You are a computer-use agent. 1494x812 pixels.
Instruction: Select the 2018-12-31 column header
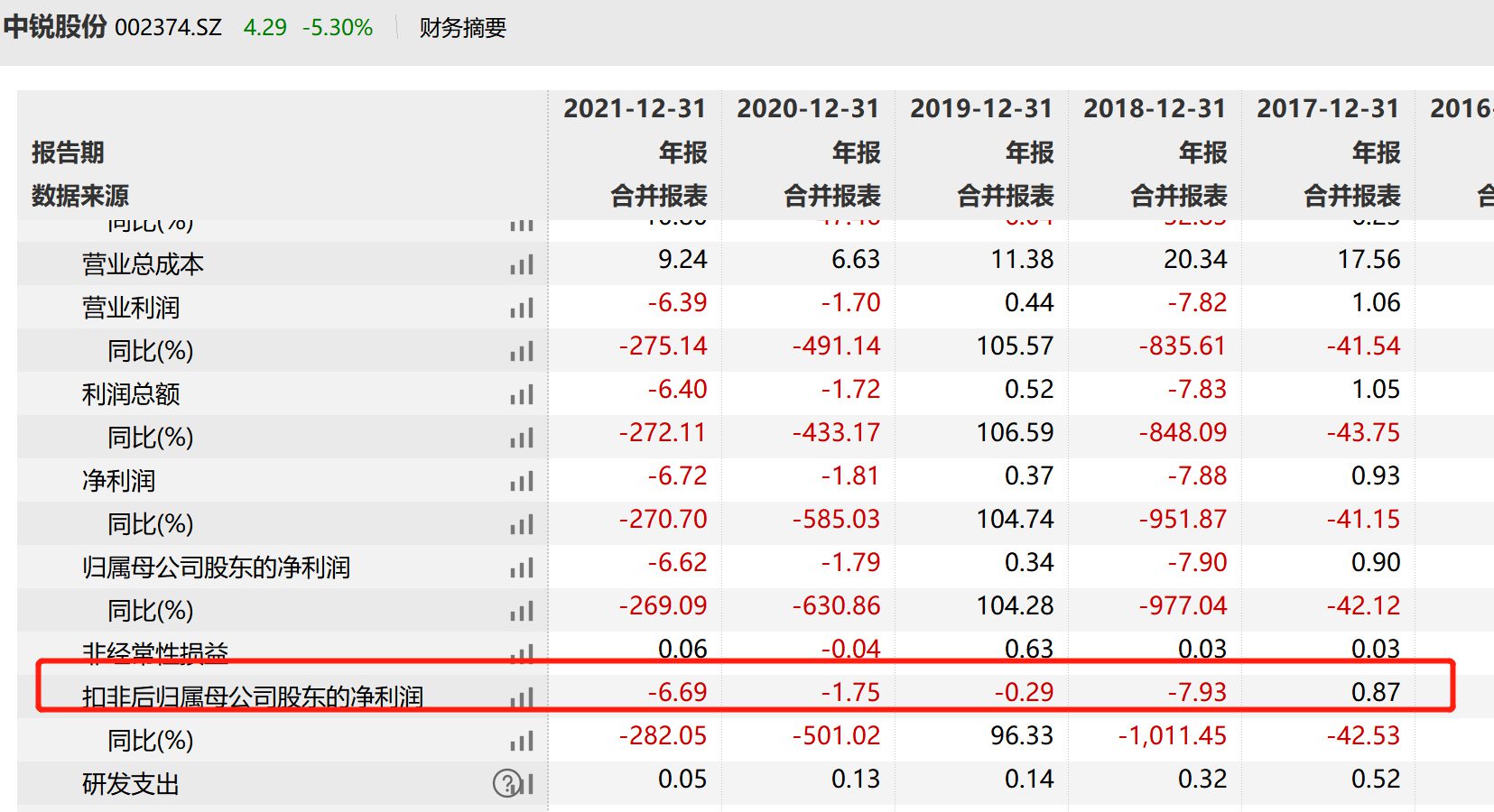[1155, 108]
